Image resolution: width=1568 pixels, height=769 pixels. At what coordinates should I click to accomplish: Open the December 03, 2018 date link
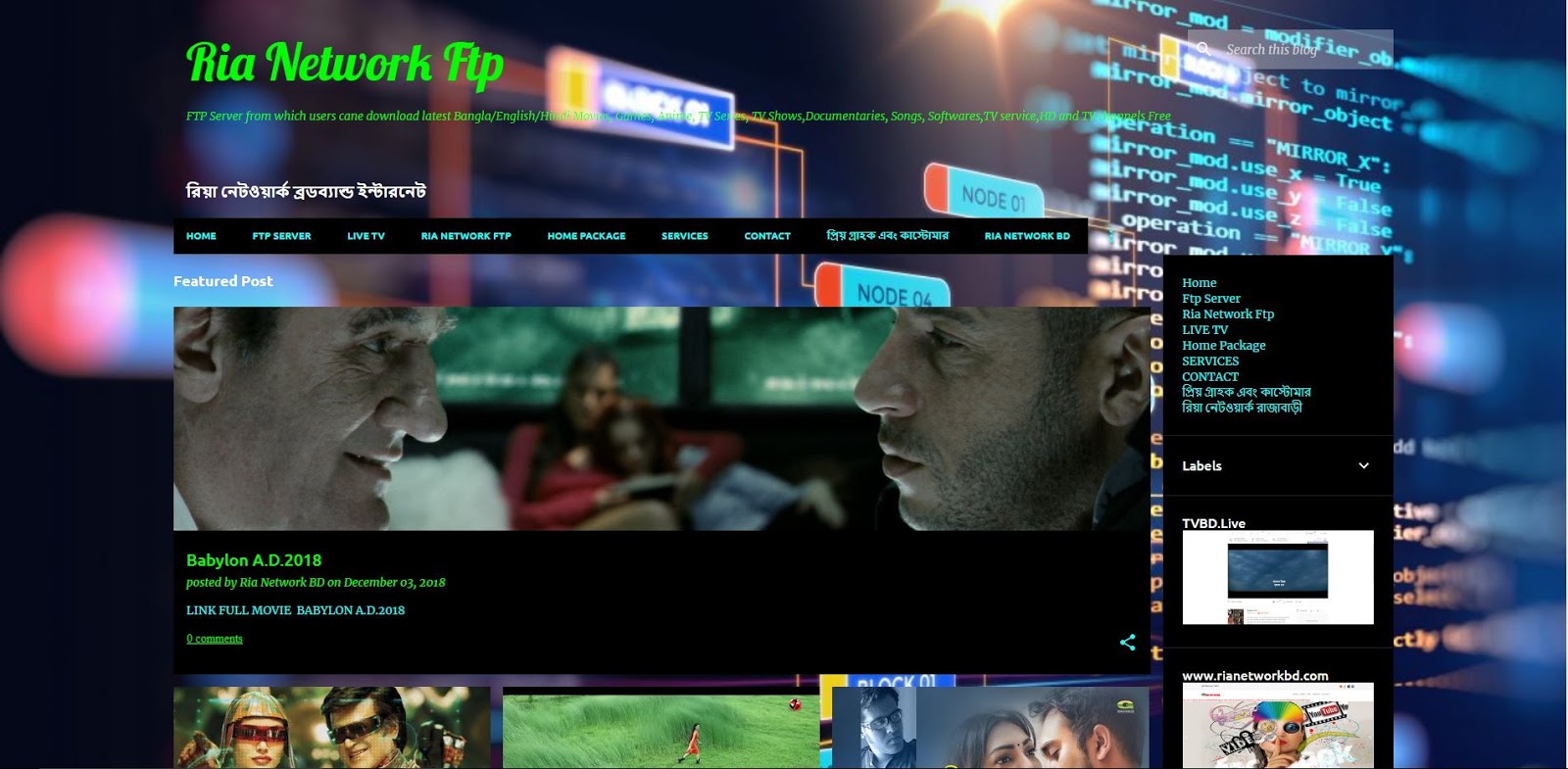click(x=394, y=582)
